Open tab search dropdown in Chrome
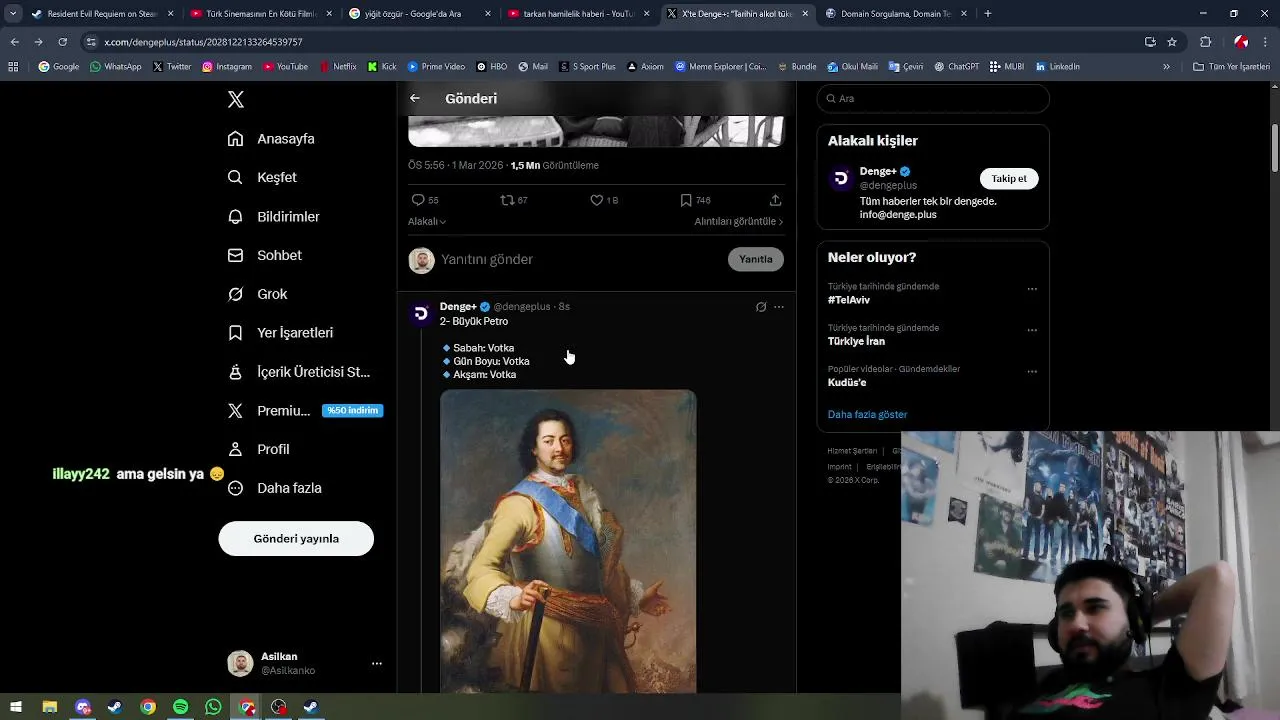The image size is (1280, 720). [x=12, y=14]
